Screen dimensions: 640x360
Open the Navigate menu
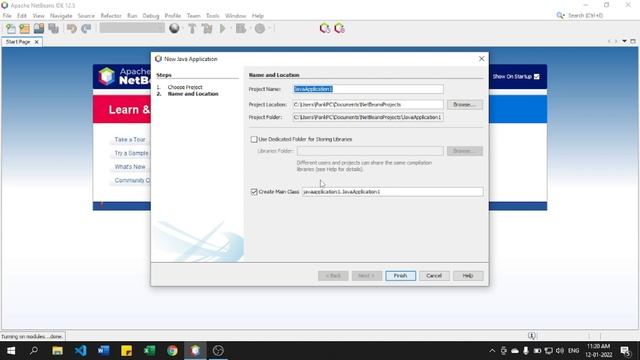[x=61, y=16]
